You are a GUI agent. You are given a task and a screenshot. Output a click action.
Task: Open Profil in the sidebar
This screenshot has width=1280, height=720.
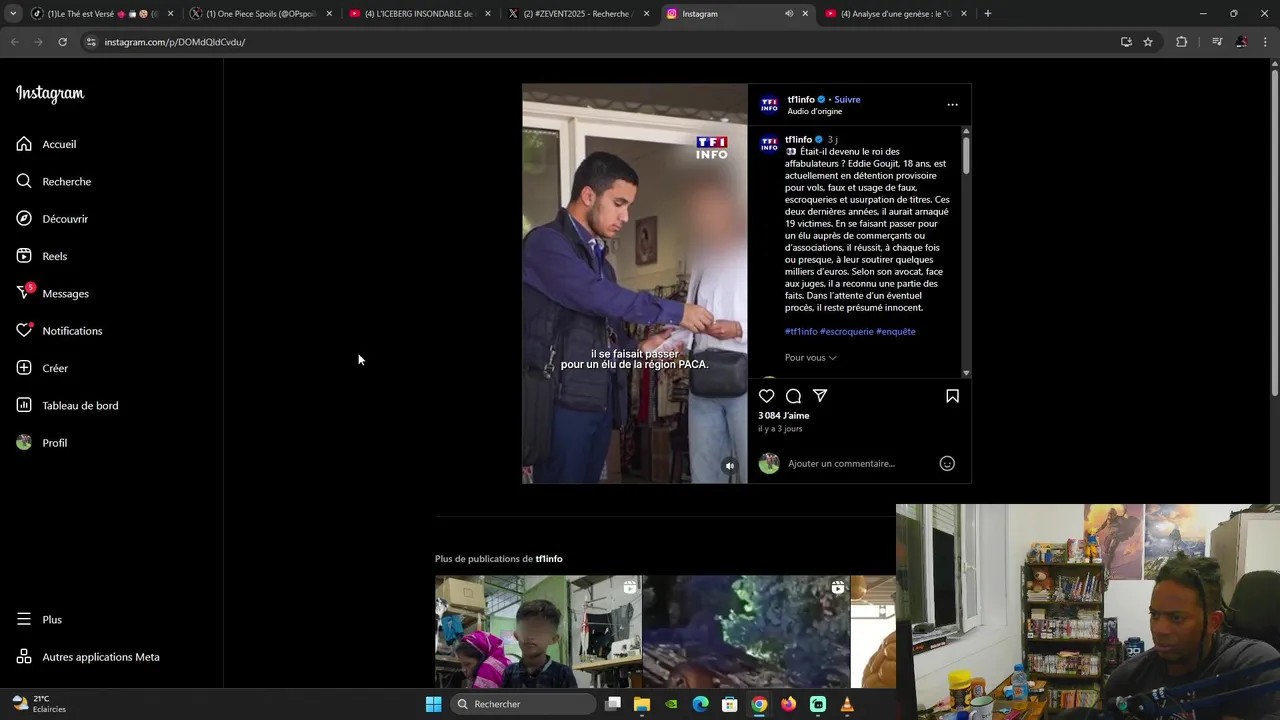click(x=41, y=443)
